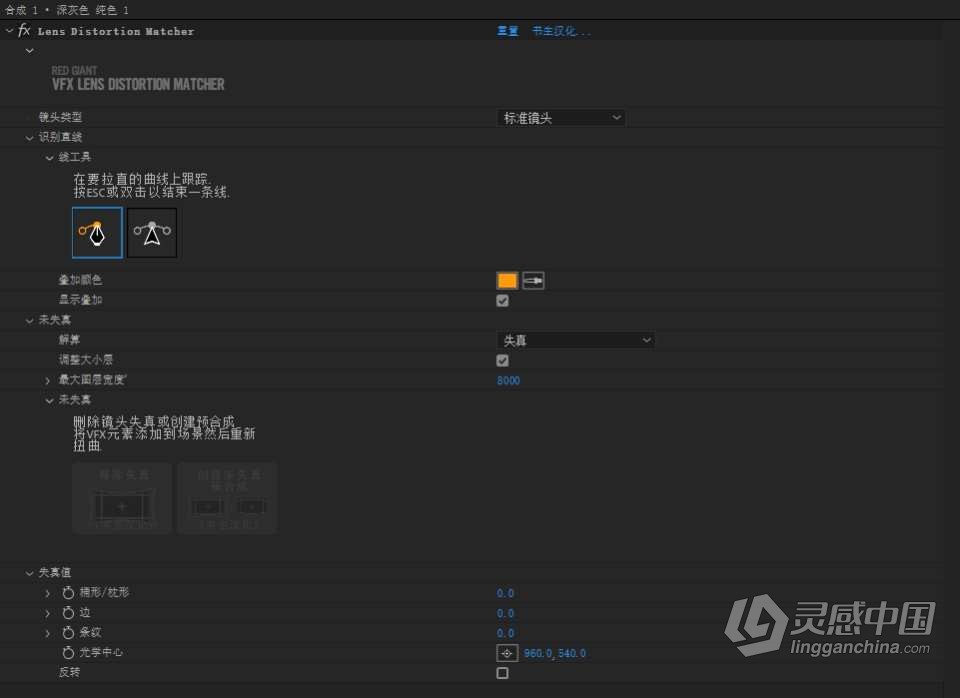Click the fx icon of Lens Distortion Matcher

click(24, 31)
